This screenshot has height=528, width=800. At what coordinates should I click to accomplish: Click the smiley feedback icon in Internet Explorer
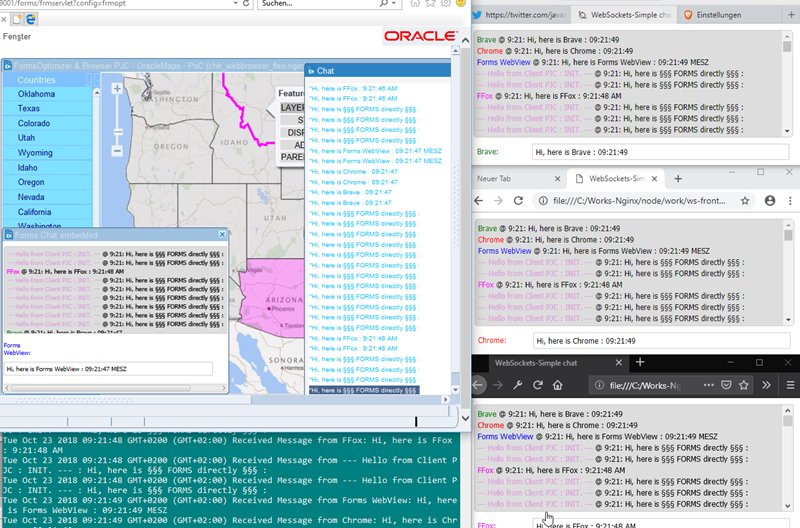pos(461,3)
